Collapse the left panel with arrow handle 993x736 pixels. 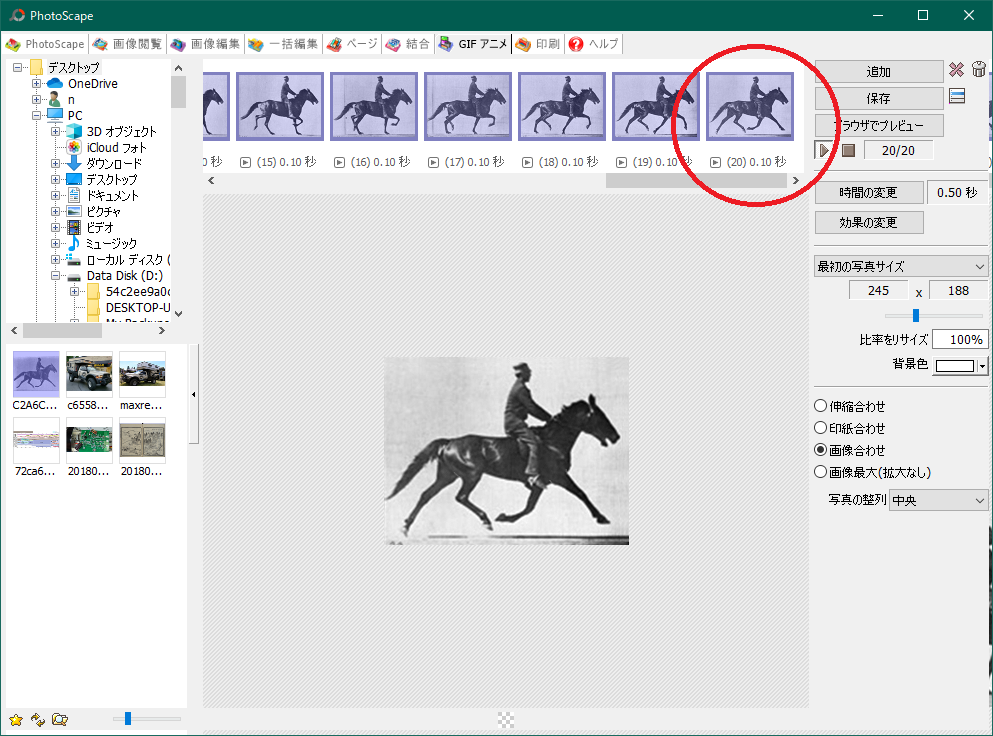[193, 394]
